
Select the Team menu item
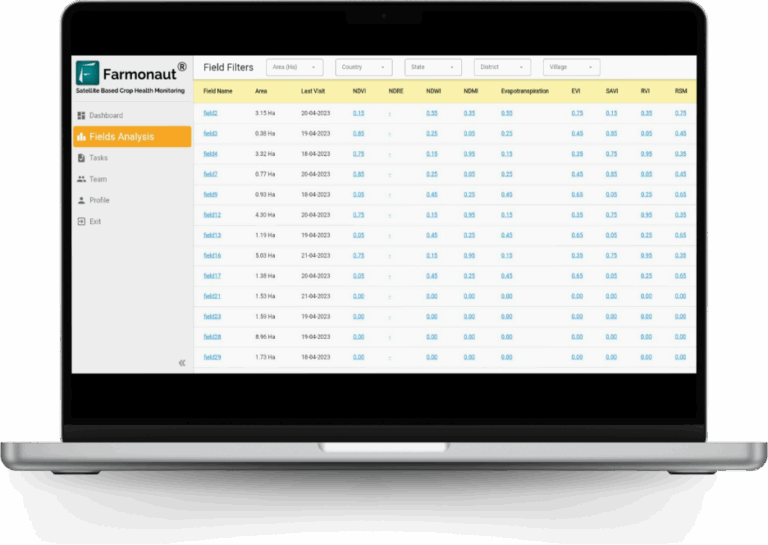[98, 179]
